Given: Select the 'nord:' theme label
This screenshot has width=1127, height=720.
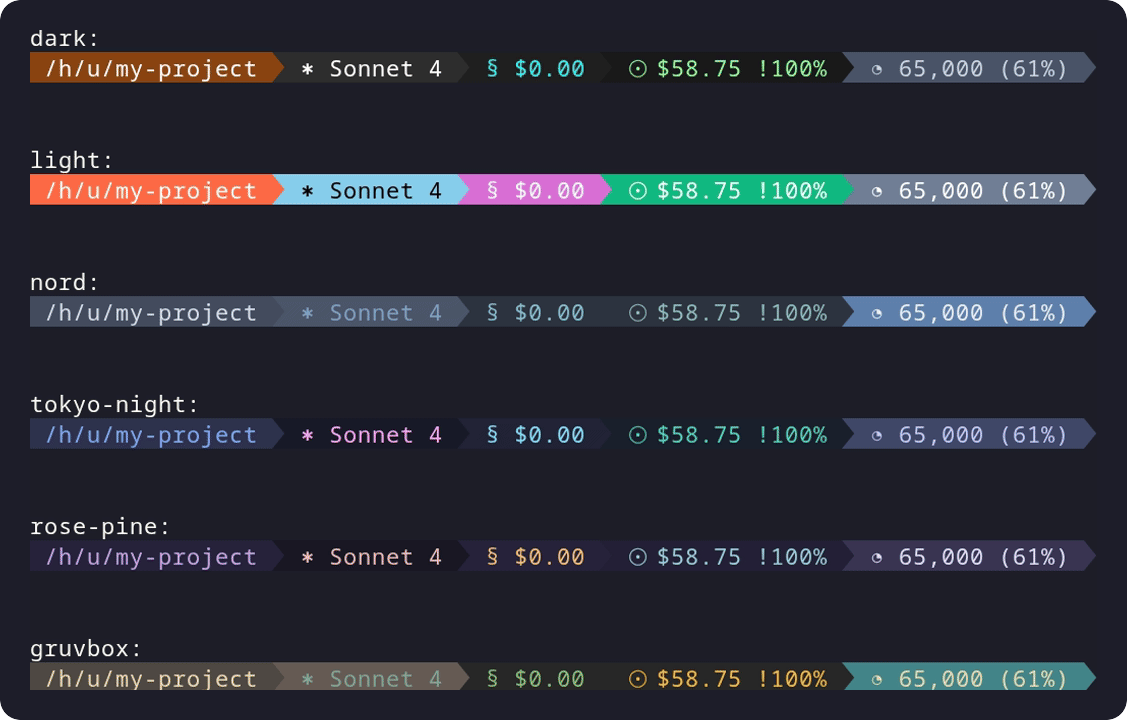Looking at the screenshot, I should 64,282.
